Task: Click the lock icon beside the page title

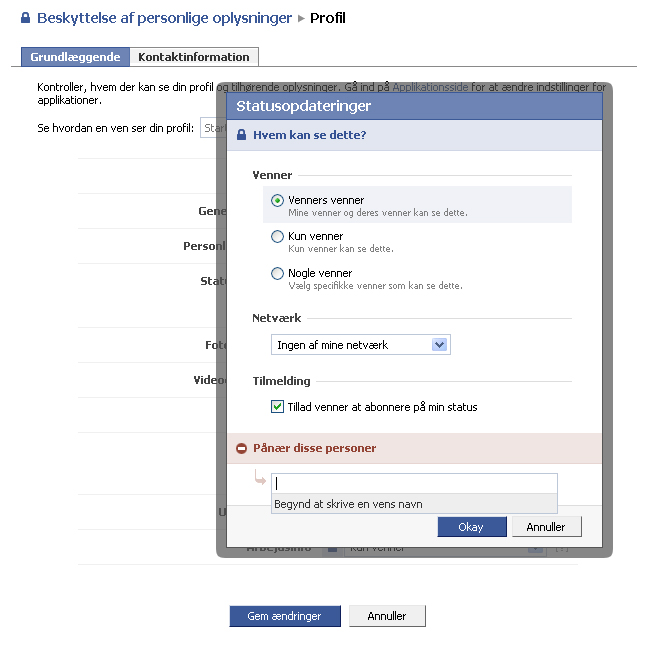Action: [26, 18]
